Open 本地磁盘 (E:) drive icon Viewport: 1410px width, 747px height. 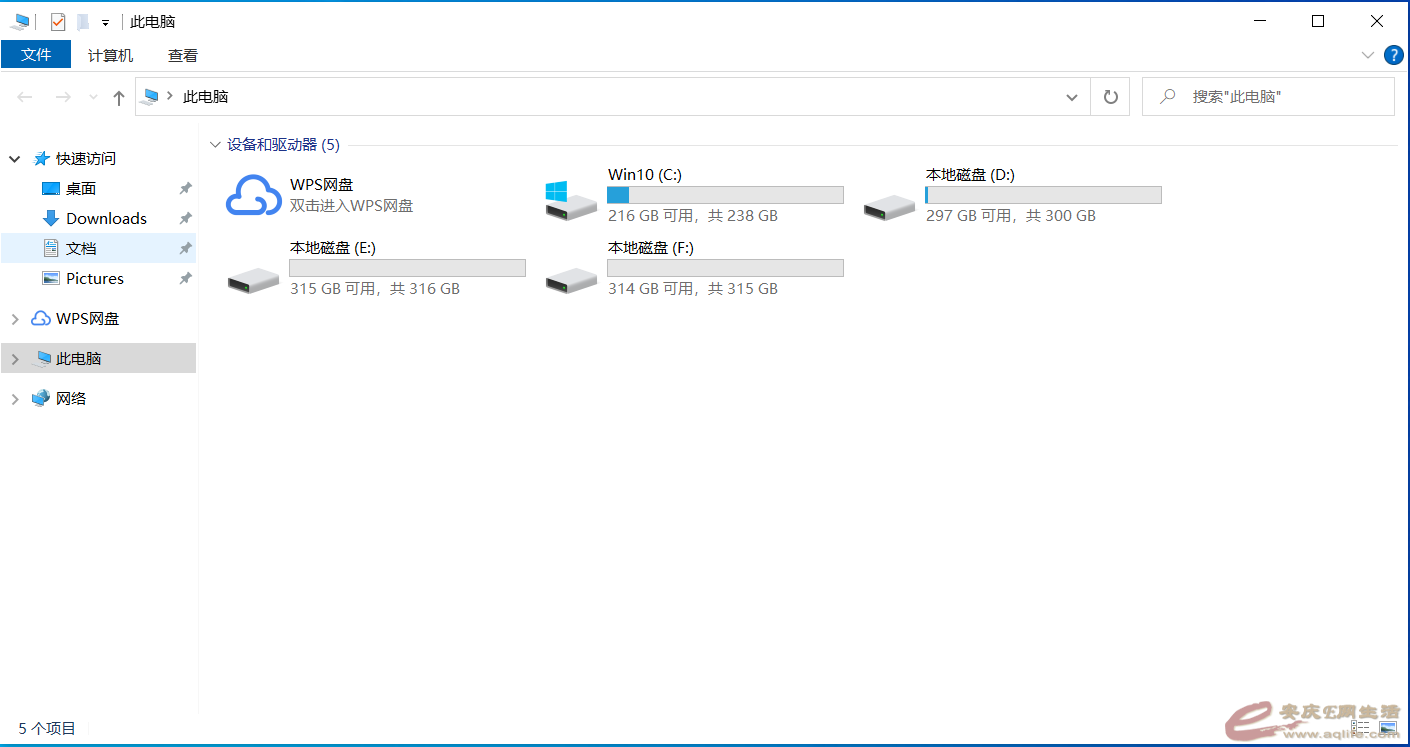click(x=253, y=279)
